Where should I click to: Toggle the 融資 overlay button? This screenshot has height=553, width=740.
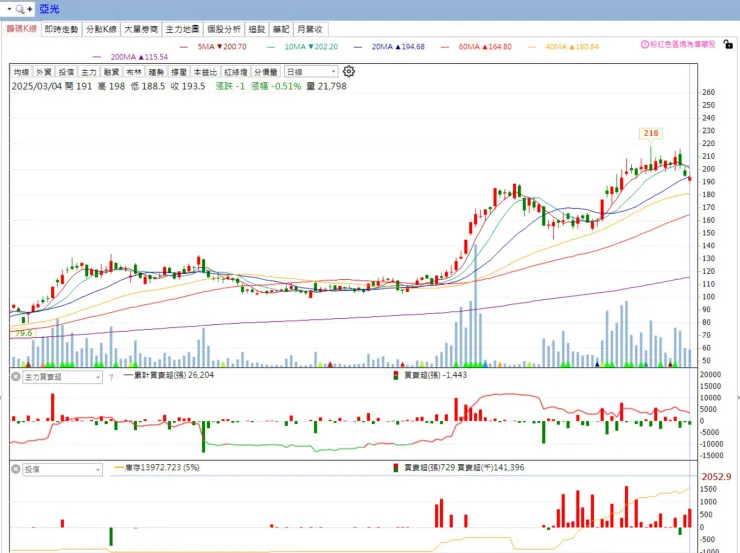(111, 72)
